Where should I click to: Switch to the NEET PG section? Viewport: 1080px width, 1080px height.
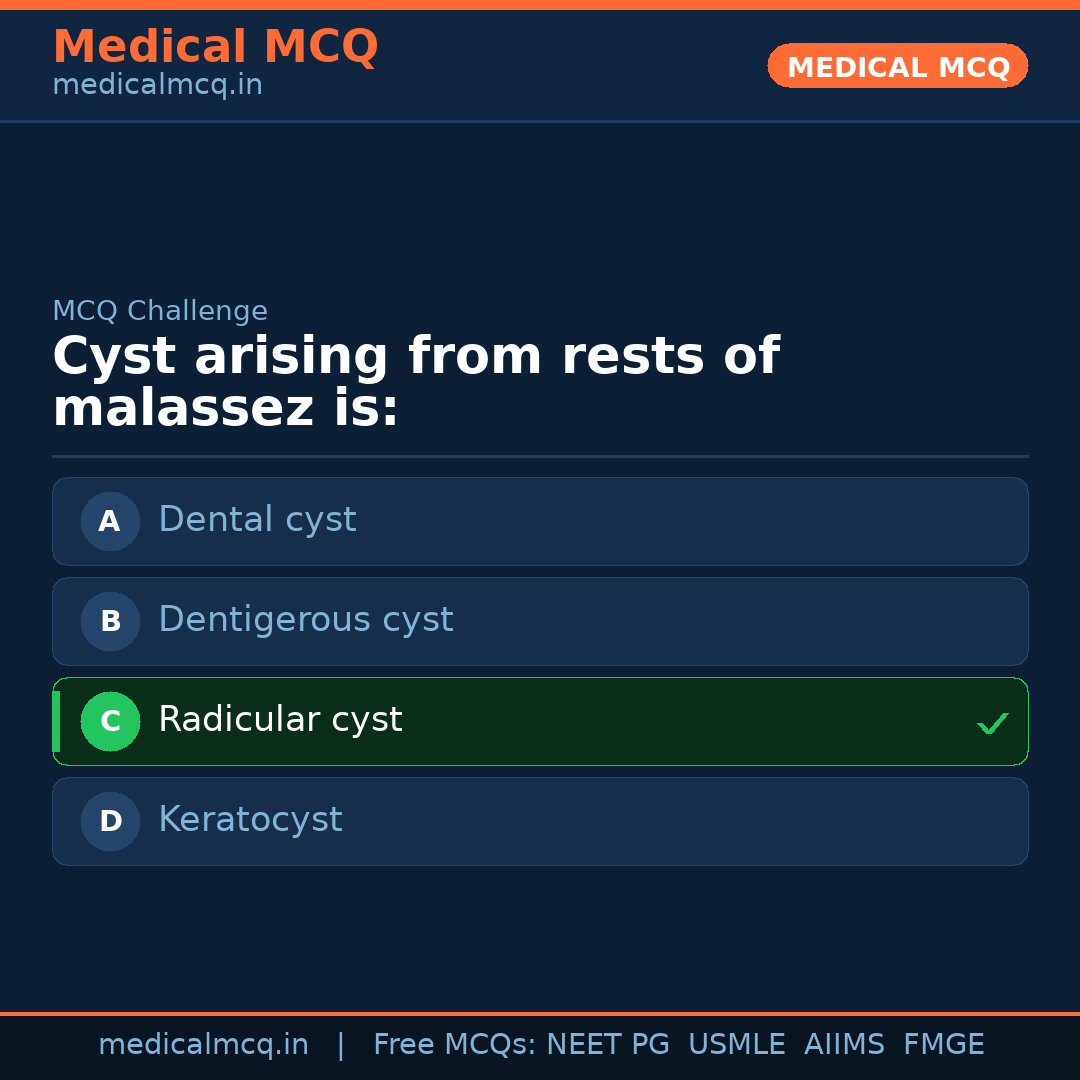pos(607,1043)
